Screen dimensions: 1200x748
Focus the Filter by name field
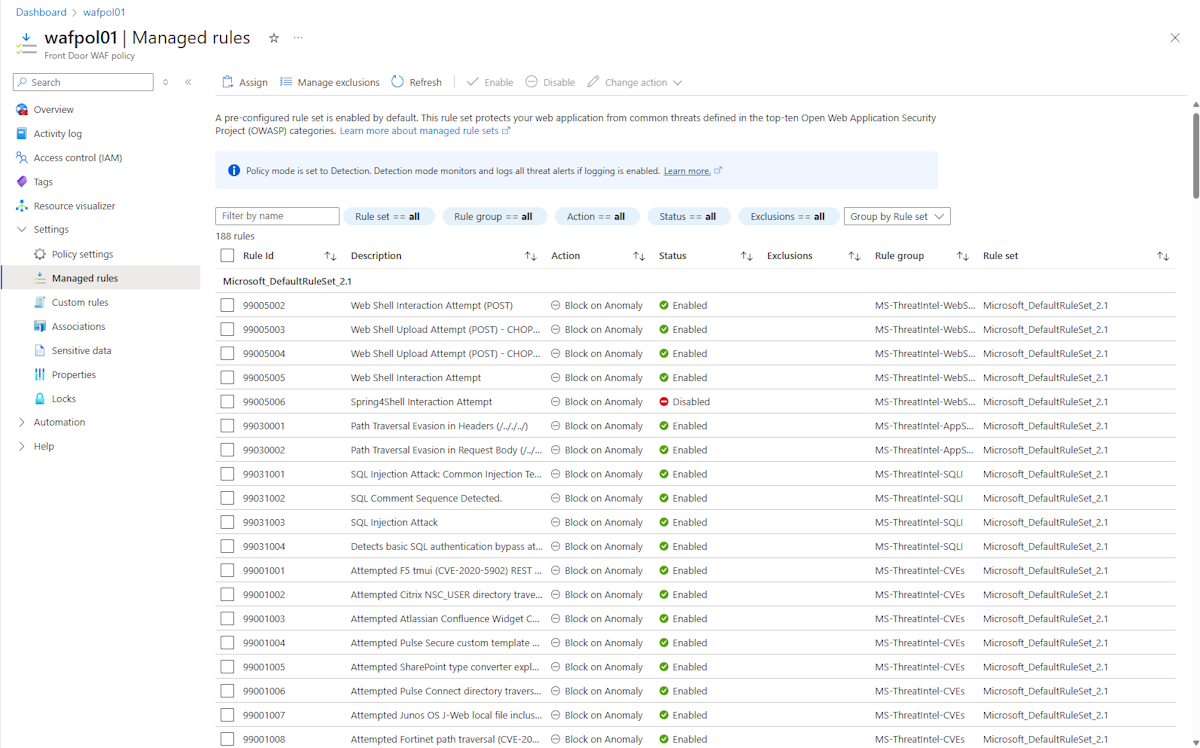[x=277, y=216]
